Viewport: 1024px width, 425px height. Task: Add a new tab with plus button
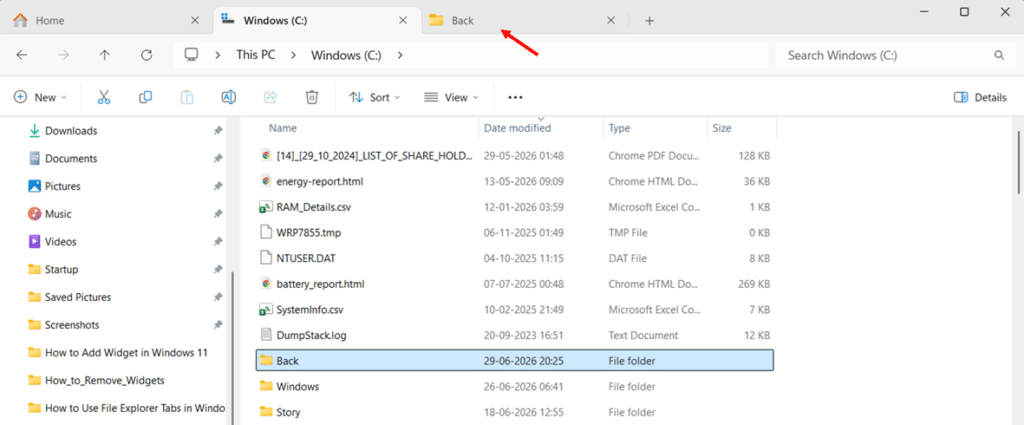[x=649, y=21]
